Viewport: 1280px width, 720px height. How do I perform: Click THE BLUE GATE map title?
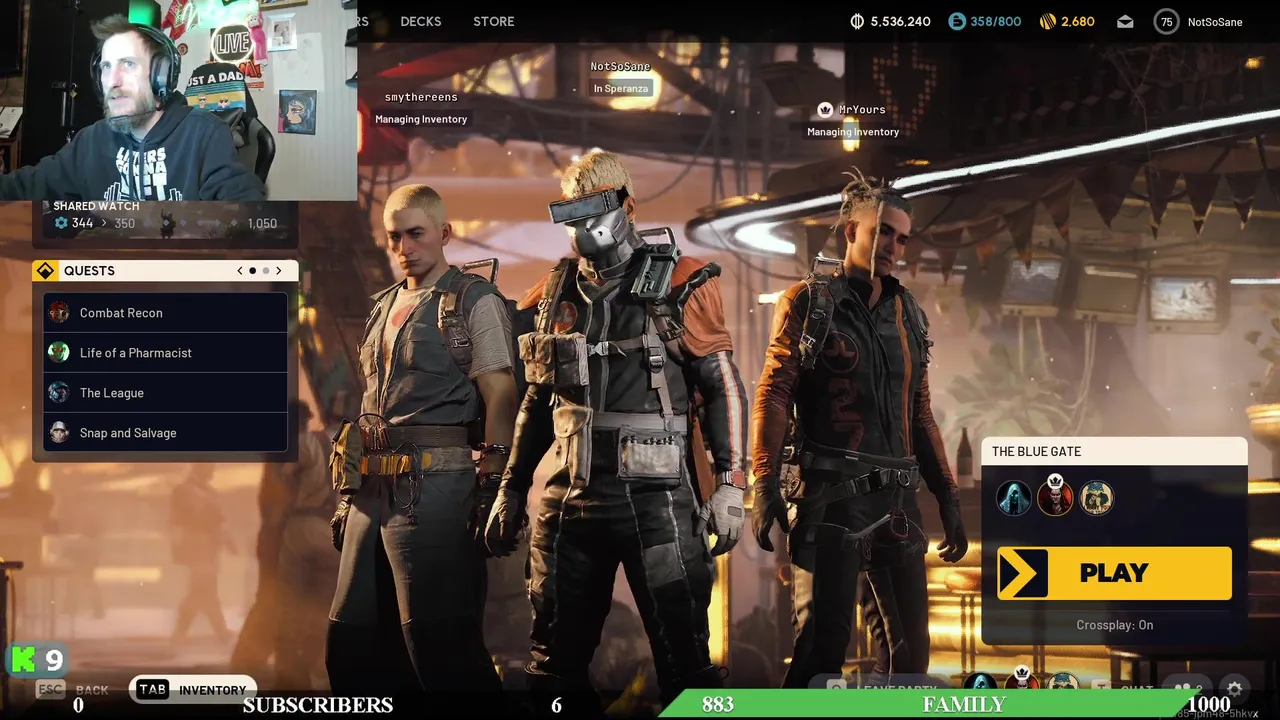1036,452
